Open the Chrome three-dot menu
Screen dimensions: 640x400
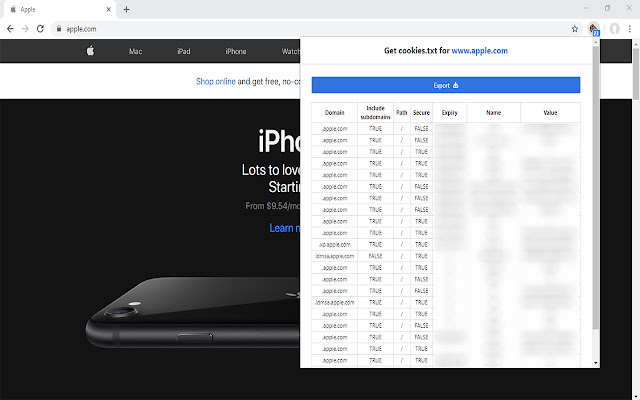coord(630,29)
